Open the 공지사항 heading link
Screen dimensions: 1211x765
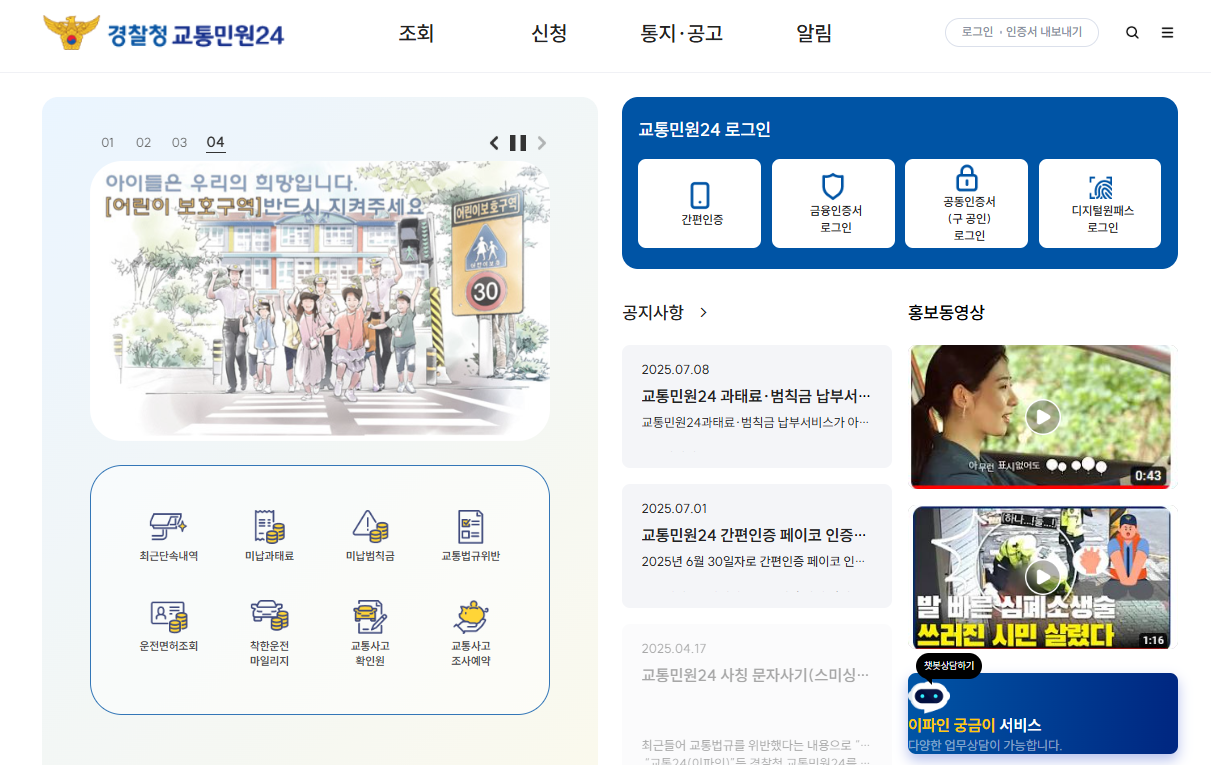click(x=653, y=312)
